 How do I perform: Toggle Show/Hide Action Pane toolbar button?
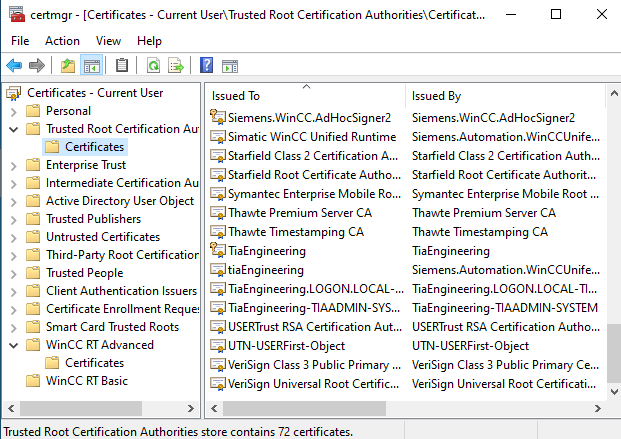point(230,66)
